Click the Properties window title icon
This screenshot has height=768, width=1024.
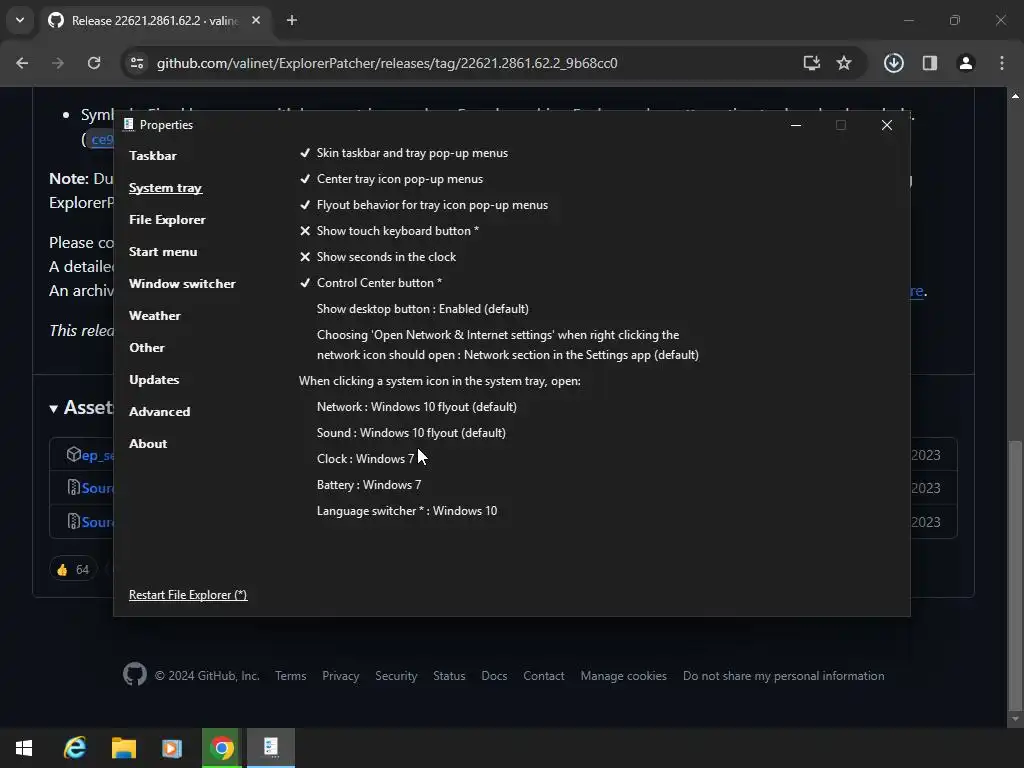[x=129, y=124]
